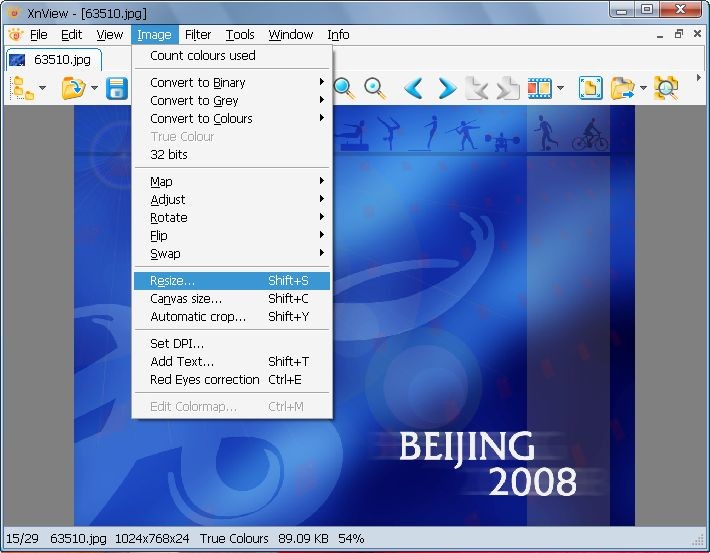Minimize the inner document window
This screenshot has width=710, height=553.
click(x=660, y=34)
